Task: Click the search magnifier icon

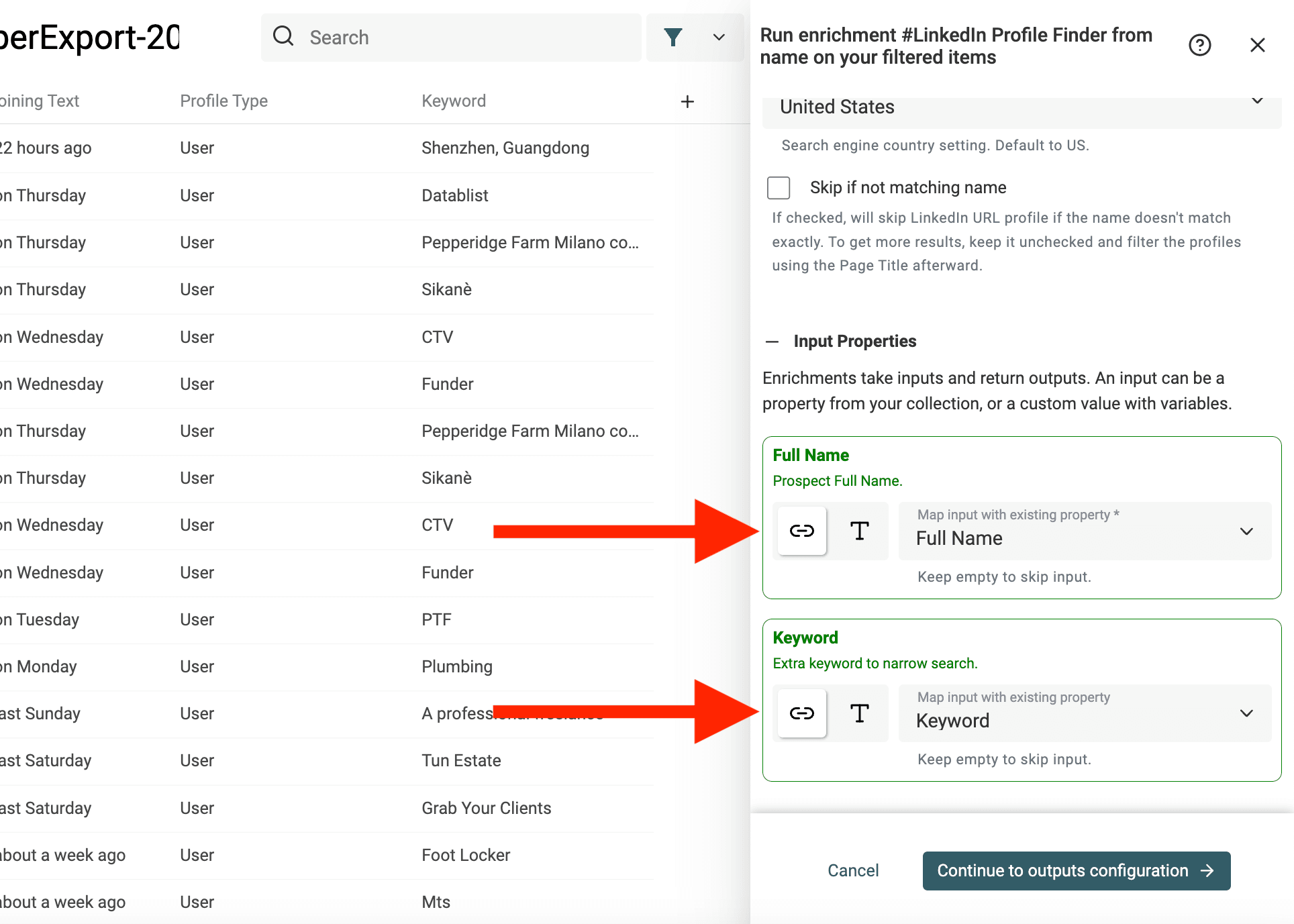Action: click(x=283, y=36)
